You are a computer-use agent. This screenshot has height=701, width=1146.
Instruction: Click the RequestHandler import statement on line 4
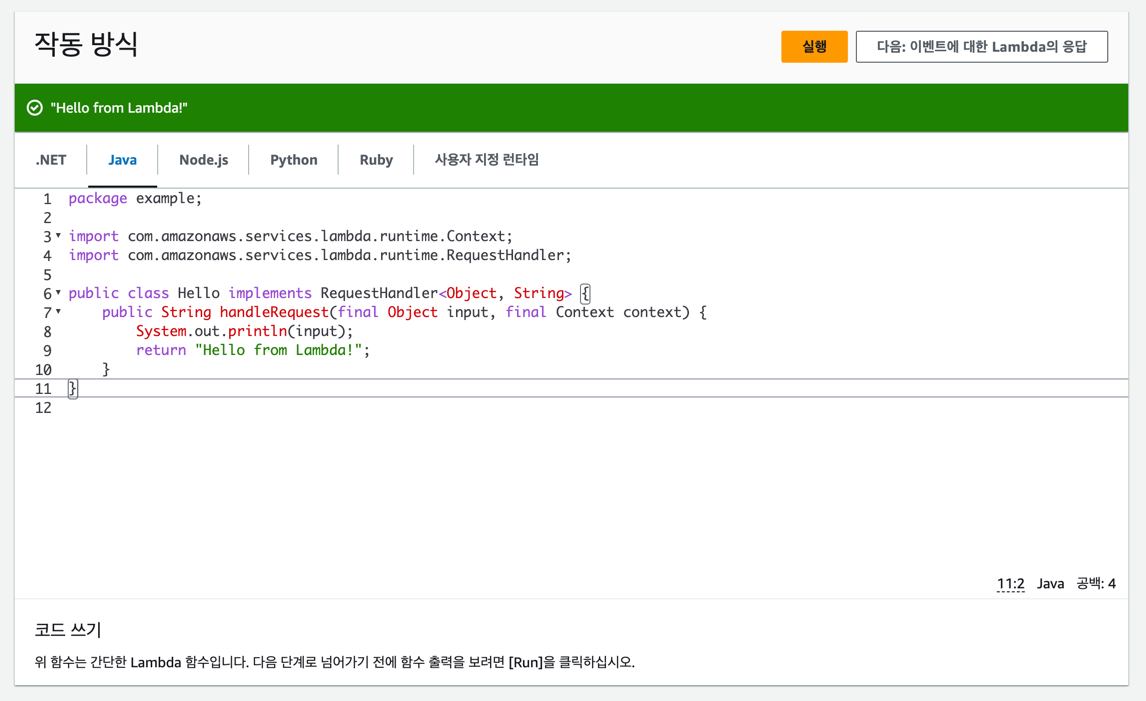(x=320, y=255)
